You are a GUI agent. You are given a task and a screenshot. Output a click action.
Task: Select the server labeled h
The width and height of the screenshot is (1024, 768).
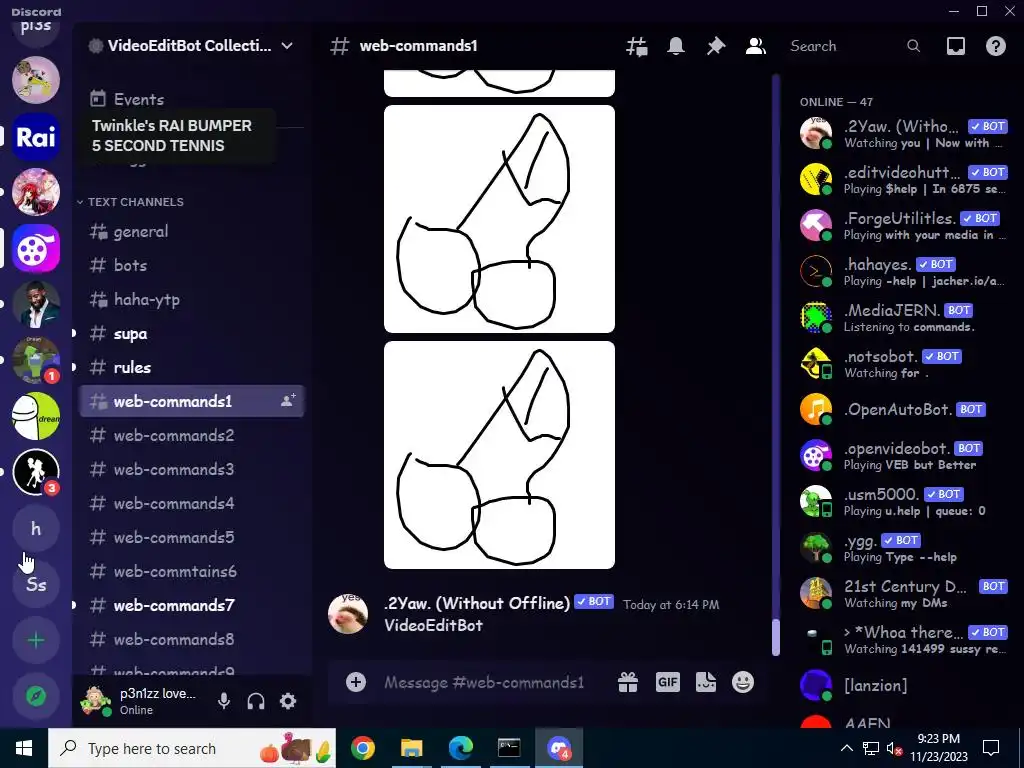pos(36,528)
